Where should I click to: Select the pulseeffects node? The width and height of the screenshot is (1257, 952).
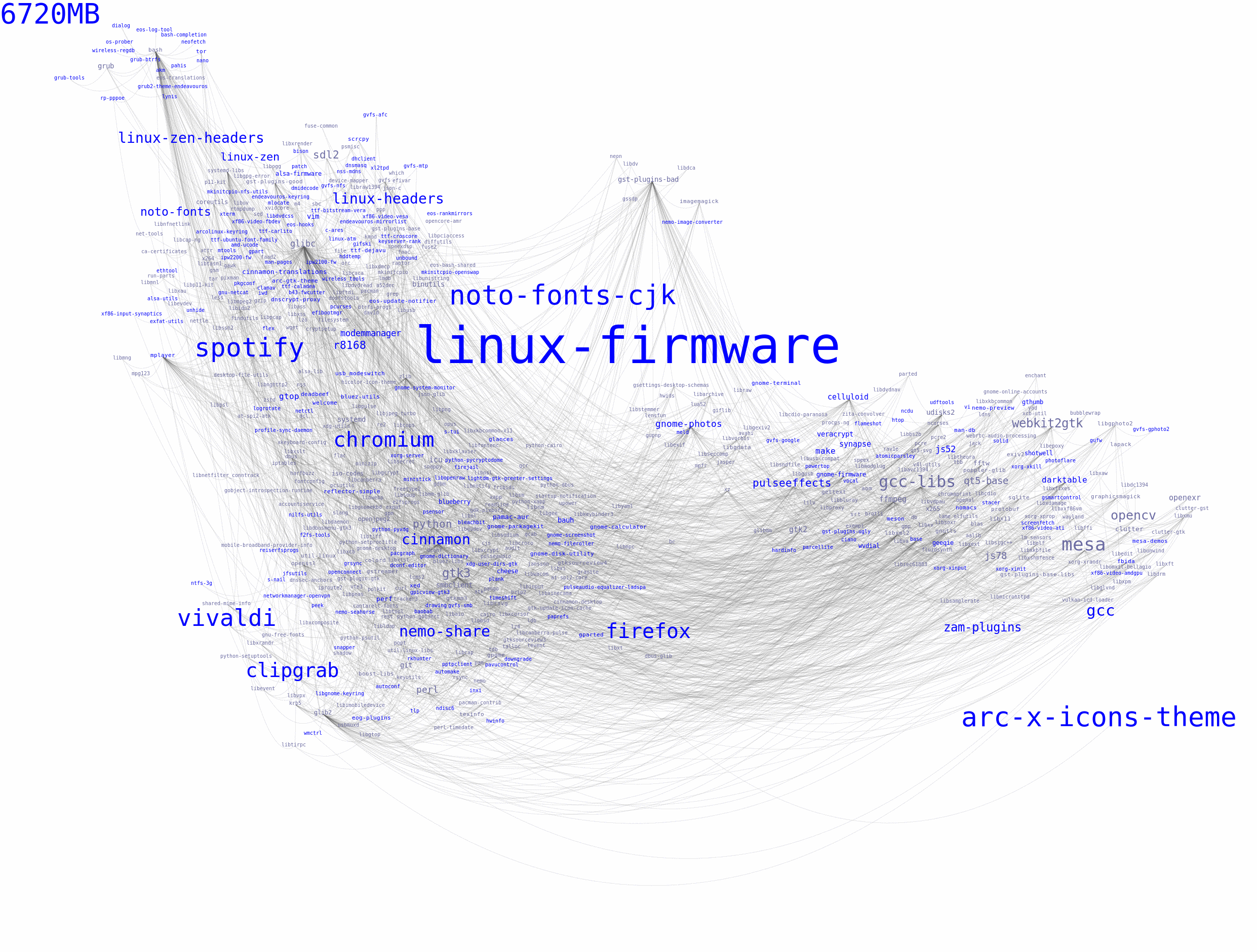(782, 484)
